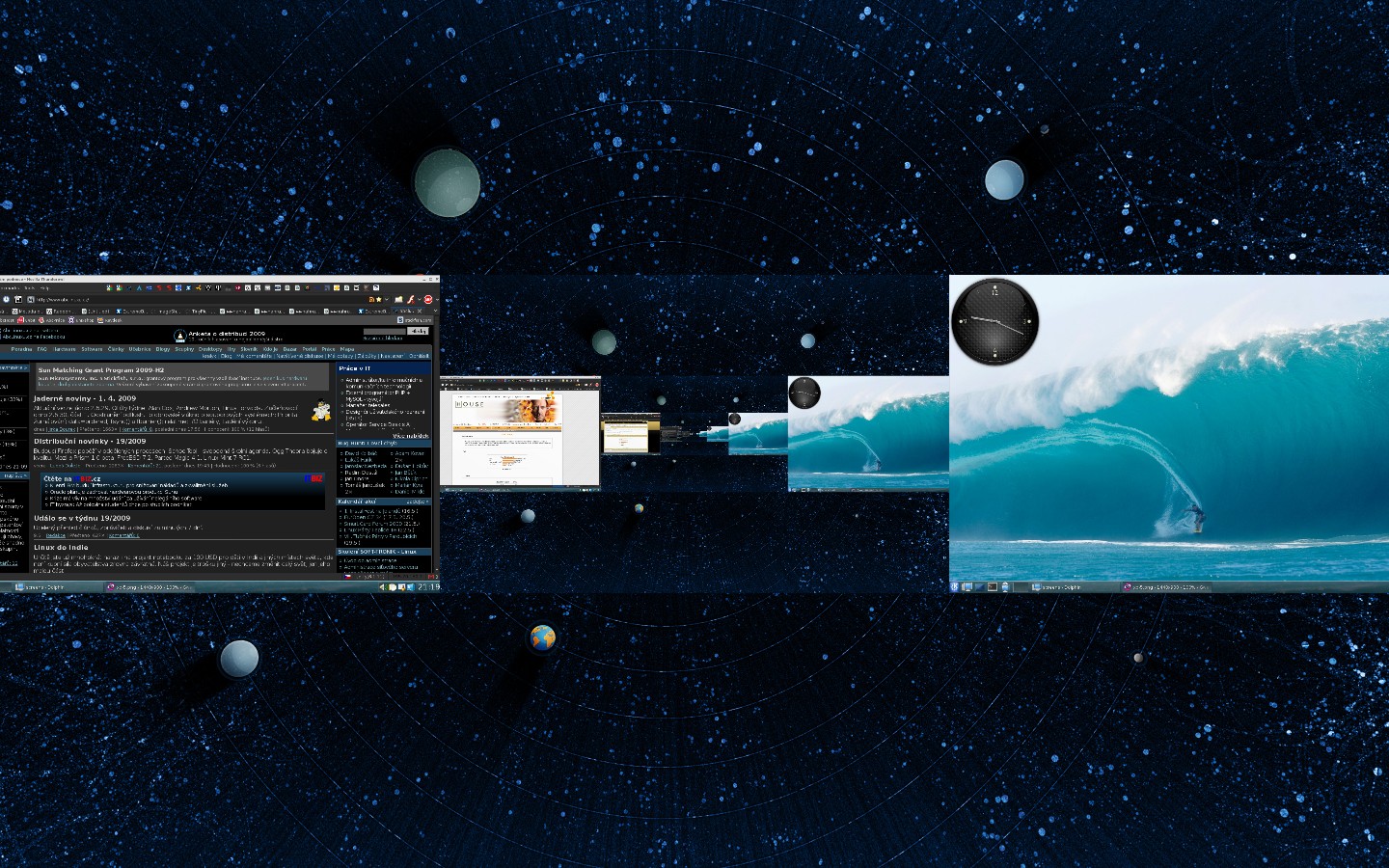Open Blogy in the site navigation
This screenshot has height=868, width=1389.
click(x=163, y=349)
